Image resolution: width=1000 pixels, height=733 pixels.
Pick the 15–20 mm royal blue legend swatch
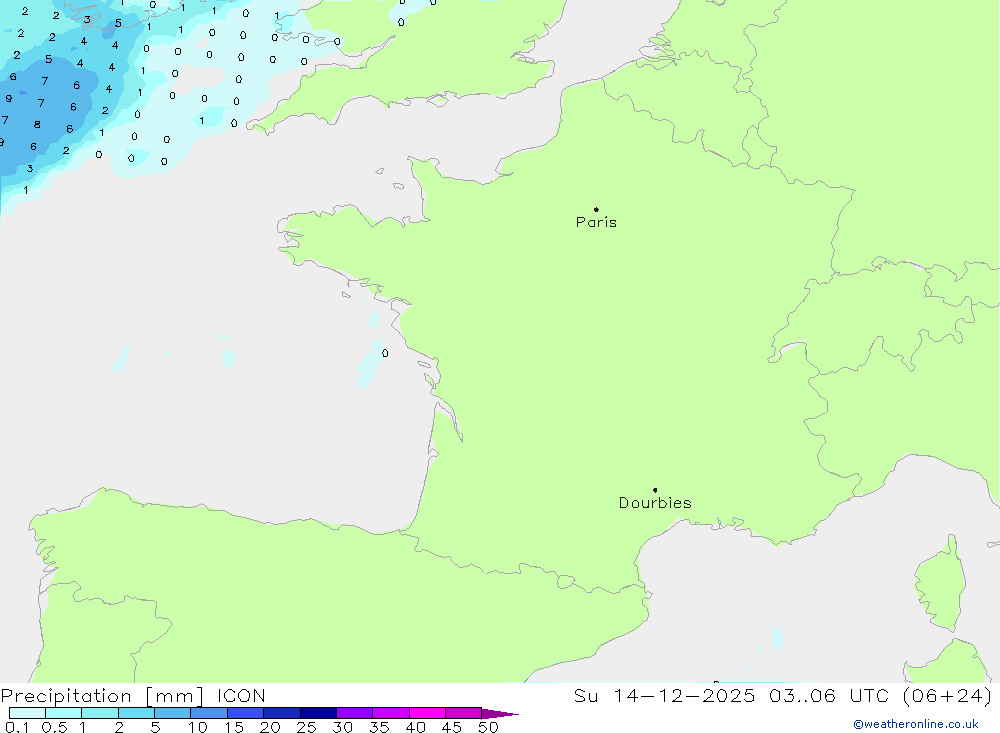246,713
